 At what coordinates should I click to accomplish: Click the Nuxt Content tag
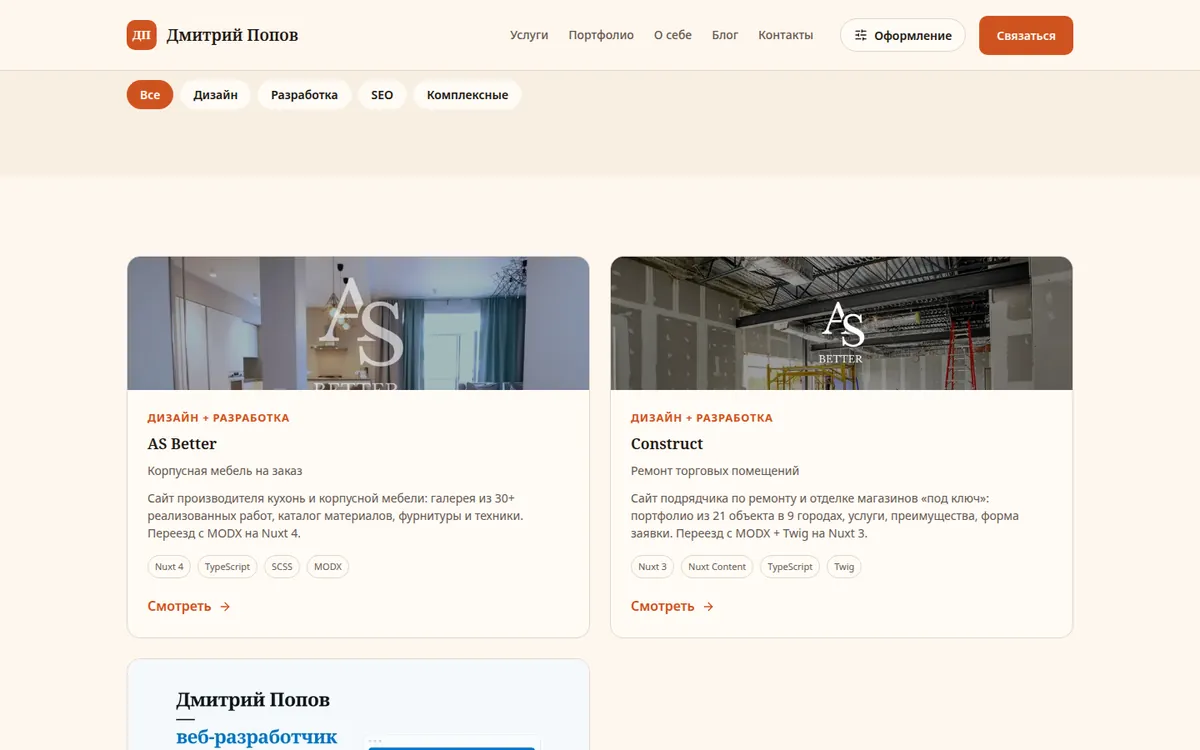coord(717,567)
